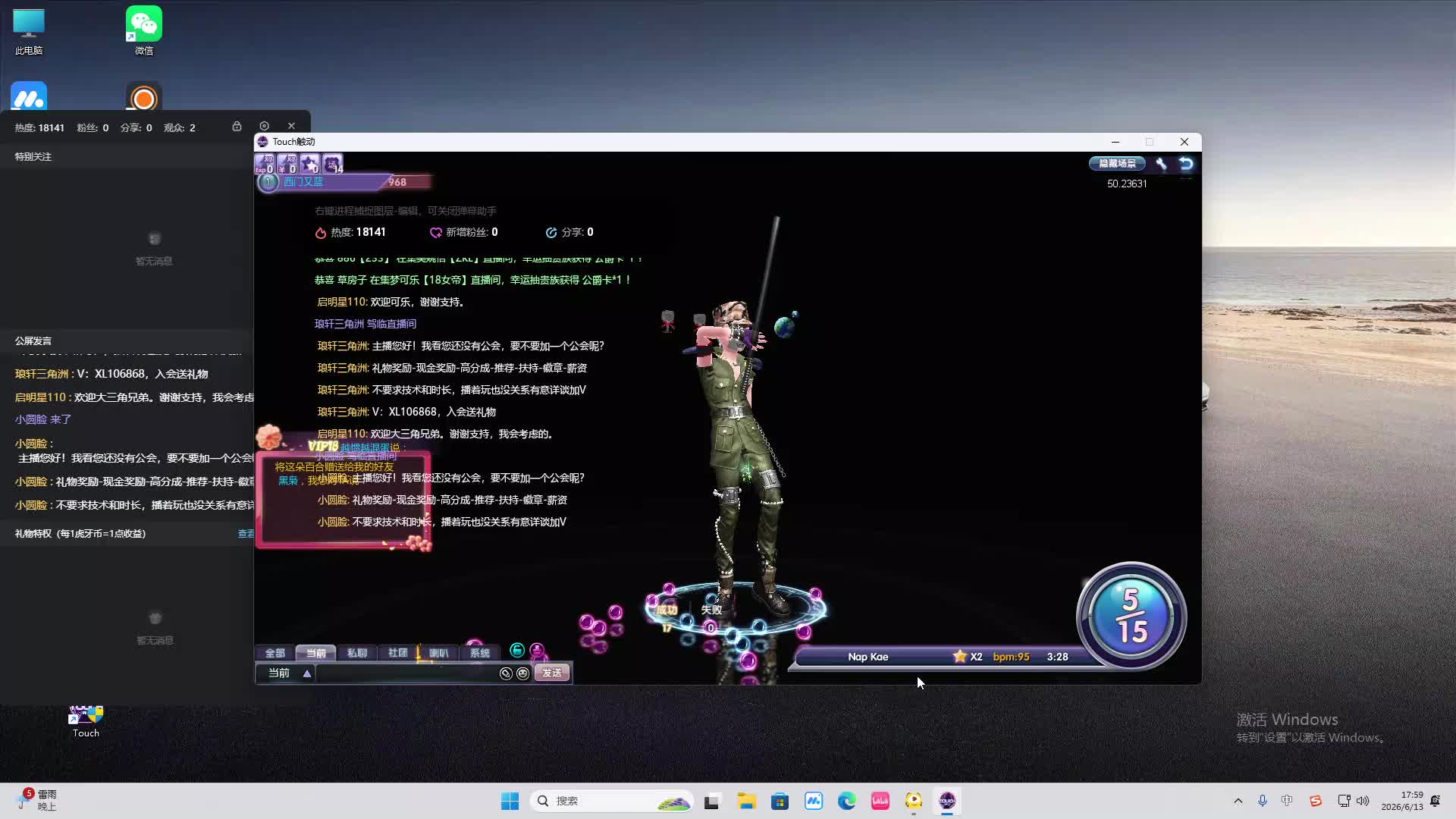The image size is (1456, 819).
Task: Click player name 西门又蓝
Action: tap(303, 182)
